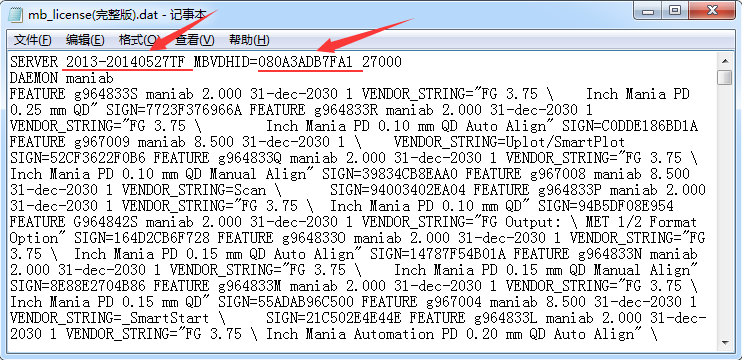Click the DAEMON maniab line
Screen dimensions: 742x360
[62, 78]
